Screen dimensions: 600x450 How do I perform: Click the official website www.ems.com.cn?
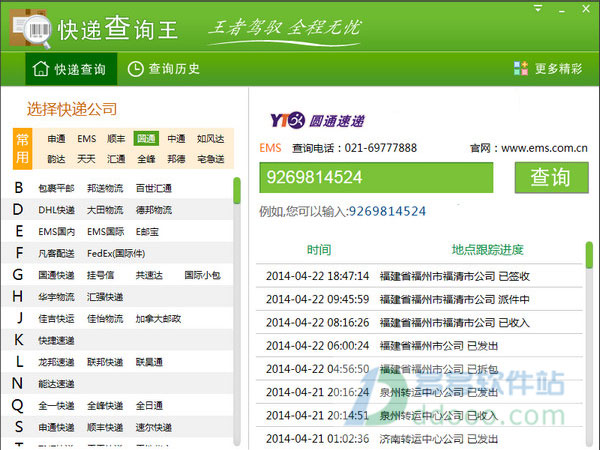(544, 148)
